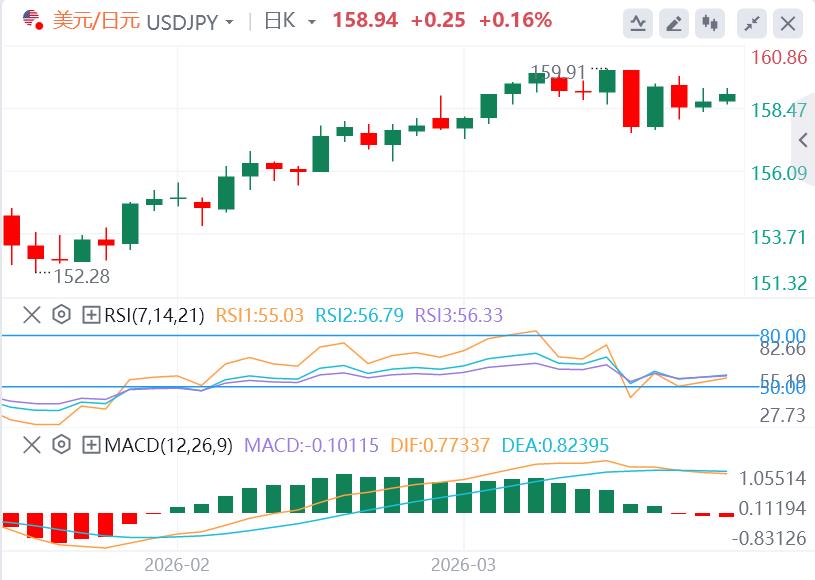Image resolution: width=815 pixels, height=580 pixels.
Task: Click the US flag currency icon
Action: click(32, 20)
